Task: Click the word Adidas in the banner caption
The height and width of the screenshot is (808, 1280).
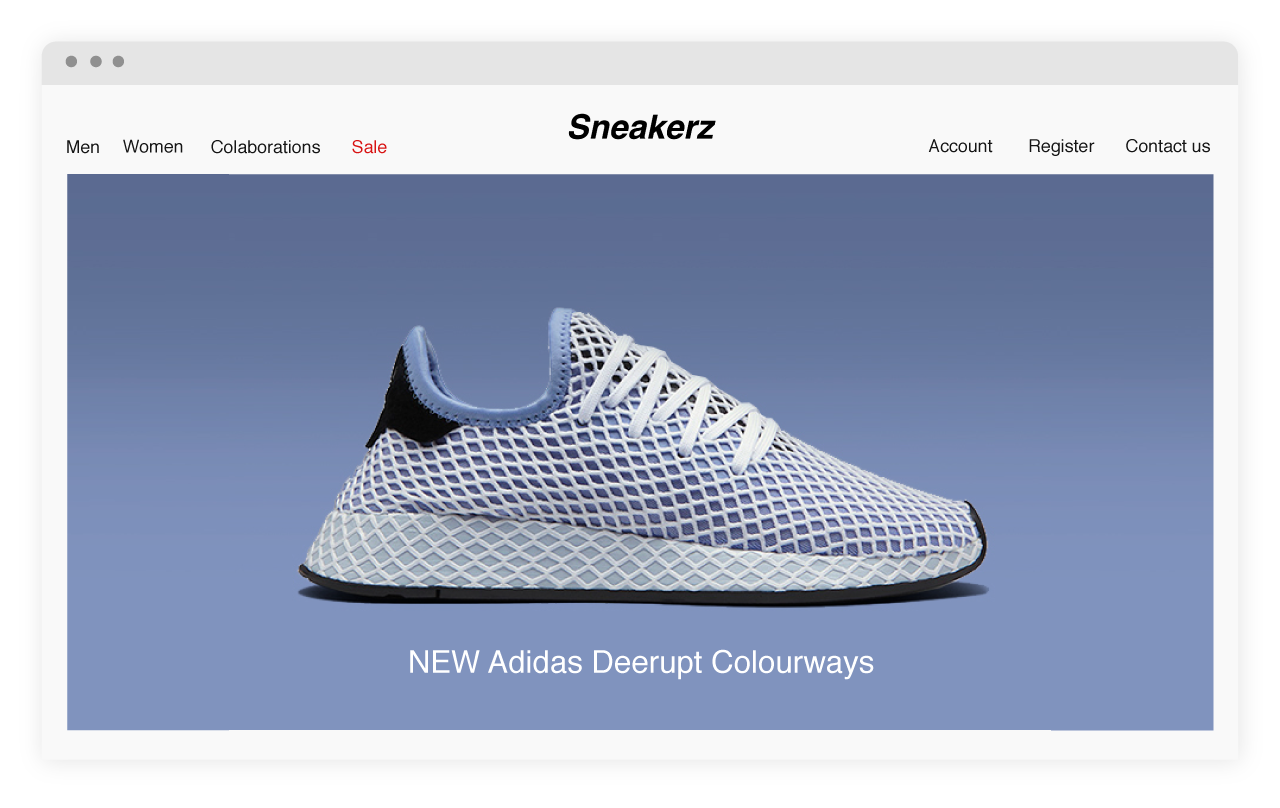Action: [536, 662]
